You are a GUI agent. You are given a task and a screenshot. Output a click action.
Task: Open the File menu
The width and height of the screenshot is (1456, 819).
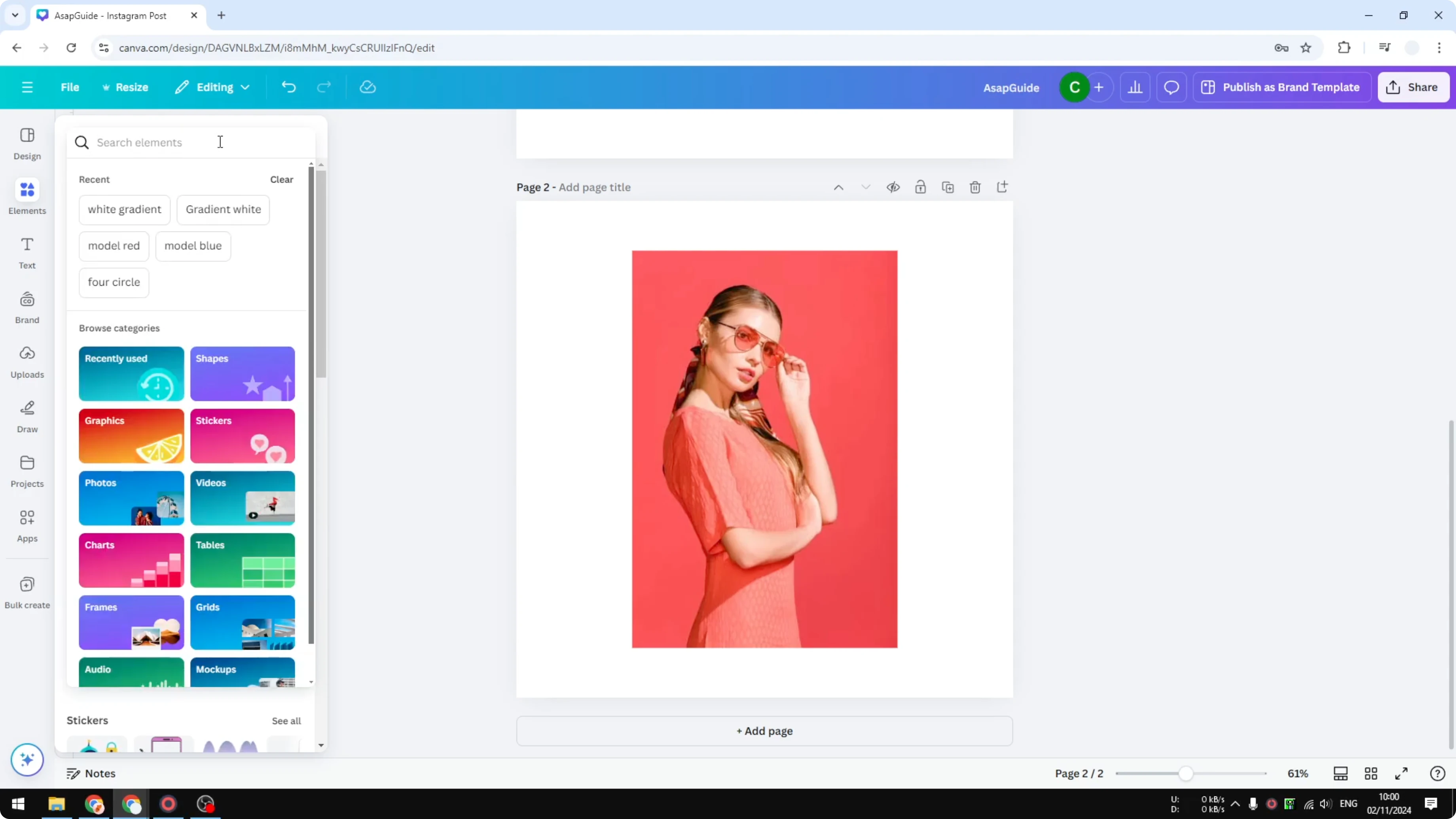tap(70, 87)
